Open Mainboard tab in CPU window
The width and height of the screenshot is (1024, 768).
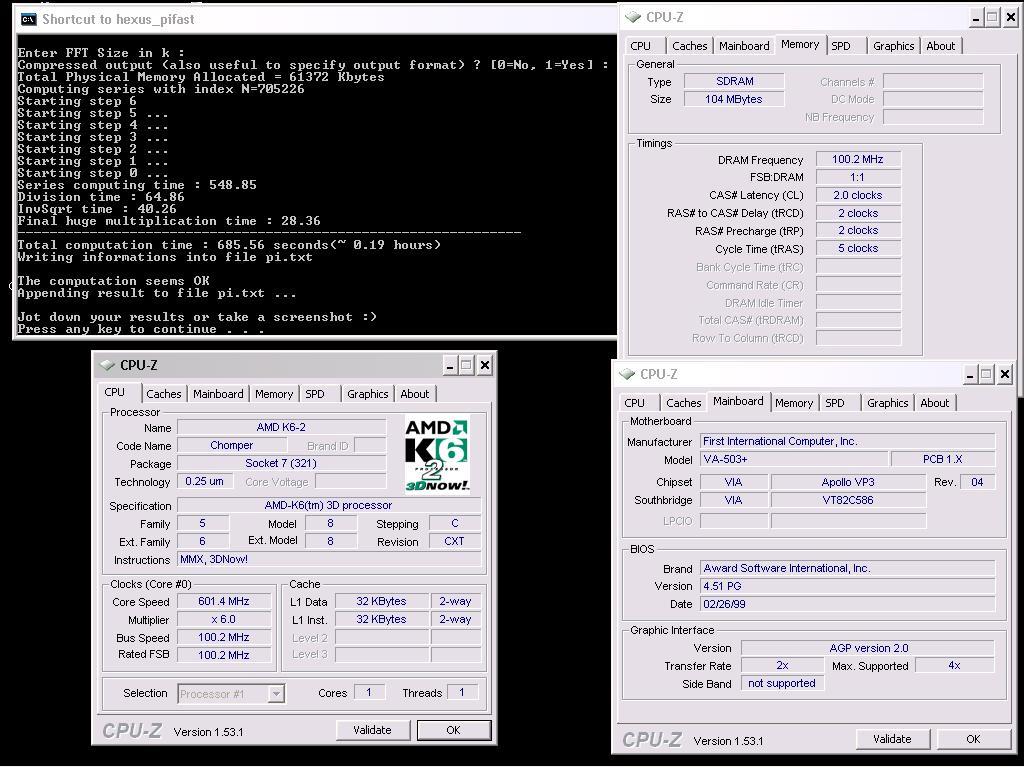pos(218,394)
